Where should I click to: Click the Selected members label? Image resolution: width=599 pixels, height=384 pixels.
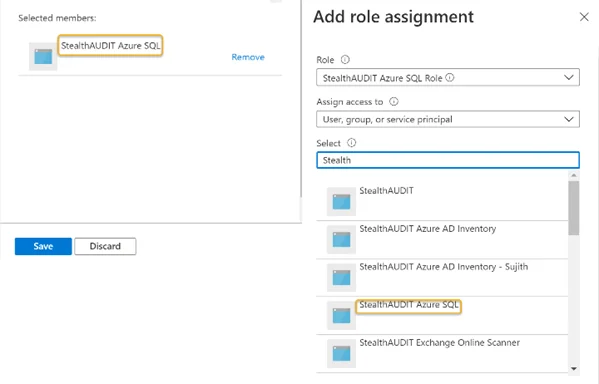57,18
